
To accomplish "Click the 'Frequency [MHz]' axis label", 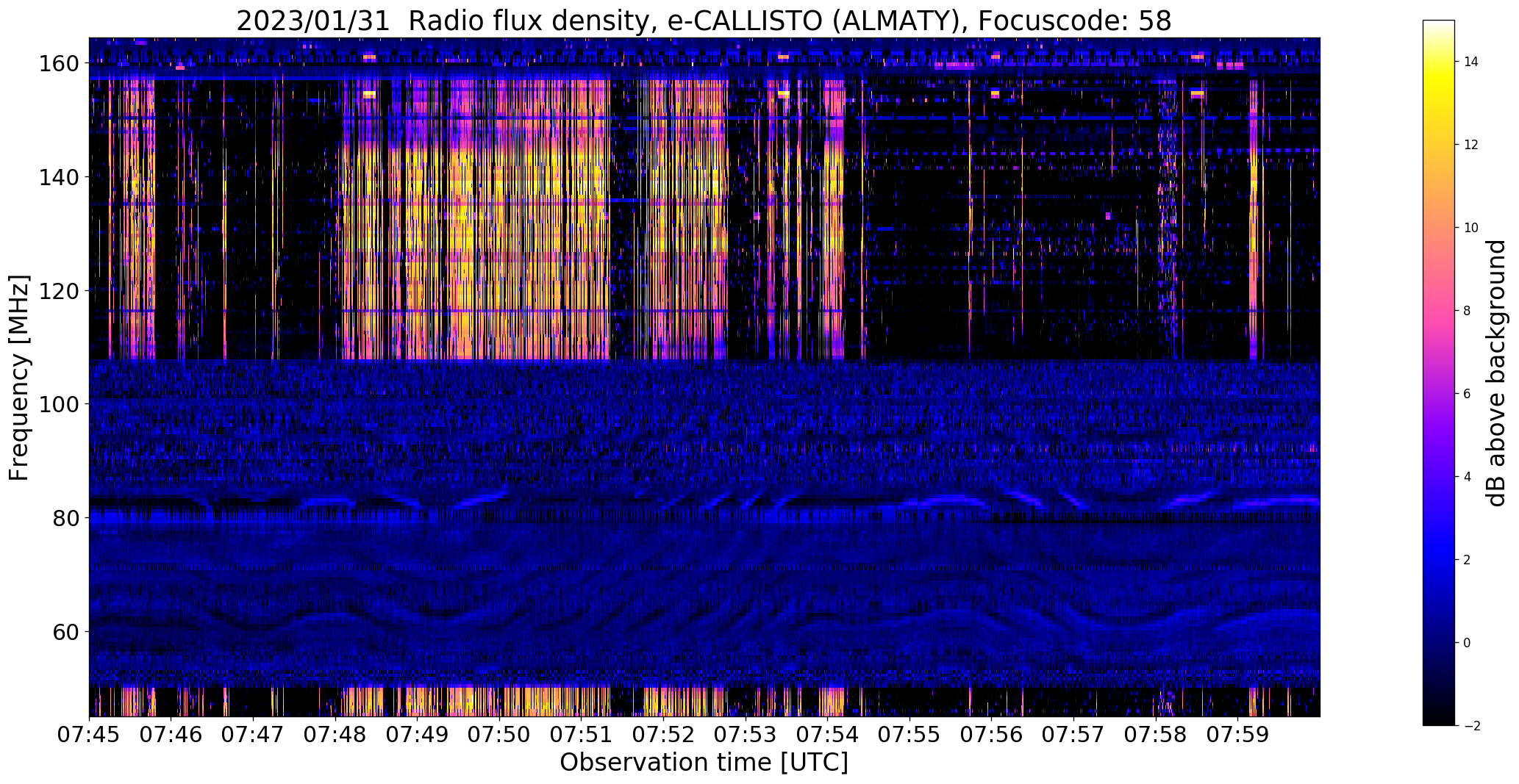I will (x=19, y=378).
